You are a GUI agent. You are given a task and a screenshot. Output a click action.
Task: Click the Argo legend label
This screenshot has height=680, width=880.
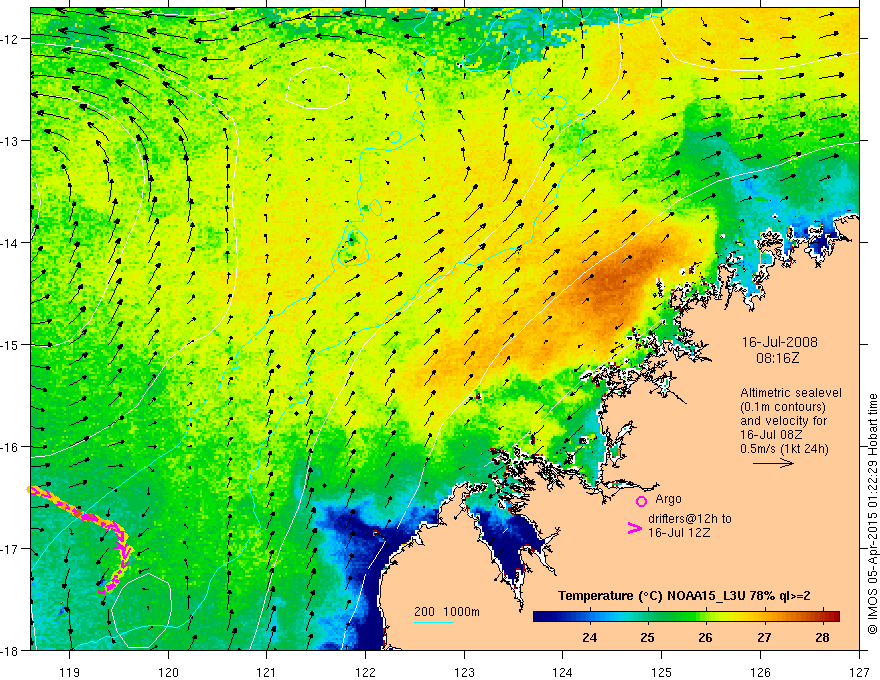click(668, 499)
